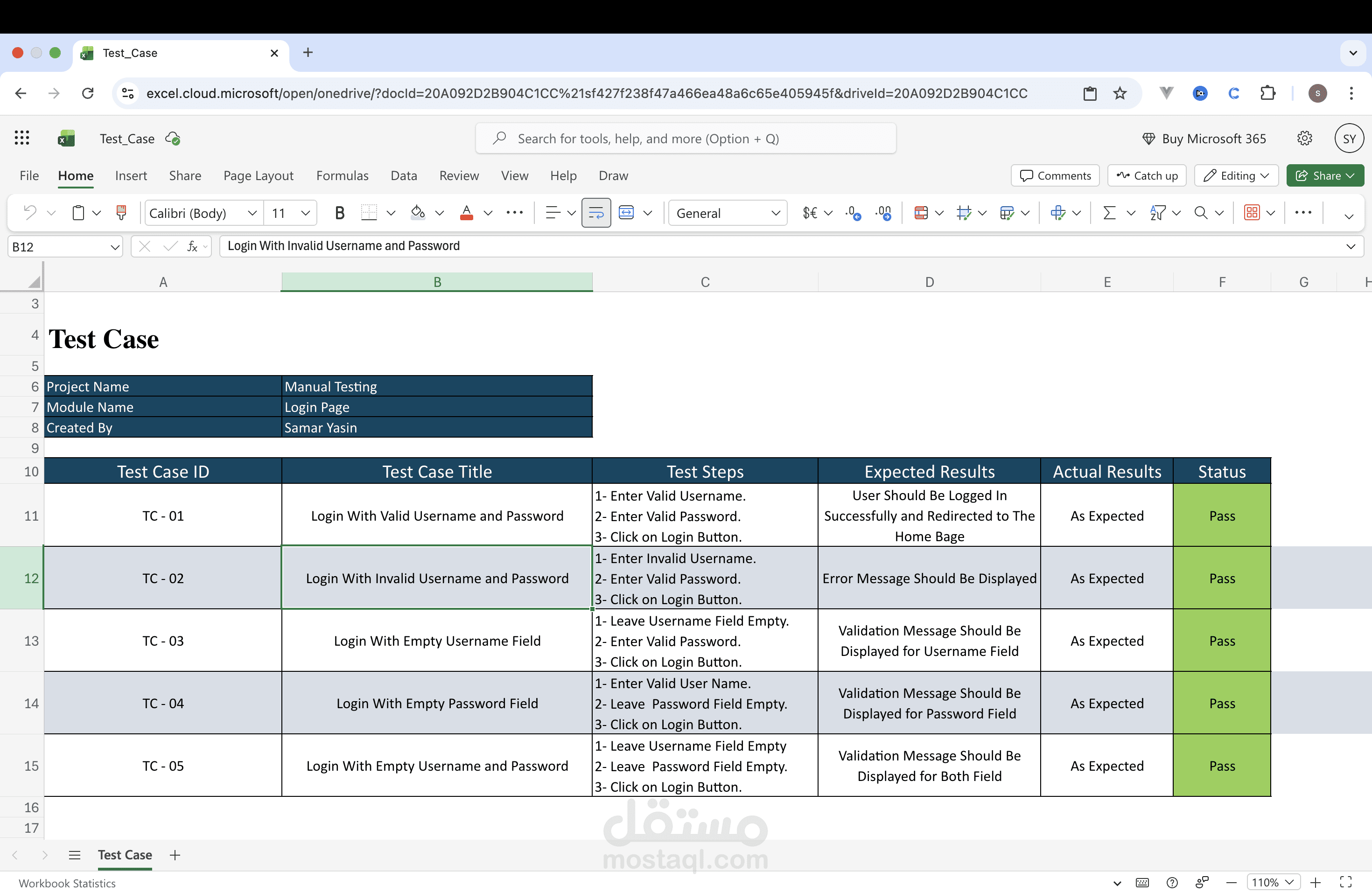Add a new sheet with plus icon

(175, 855)
